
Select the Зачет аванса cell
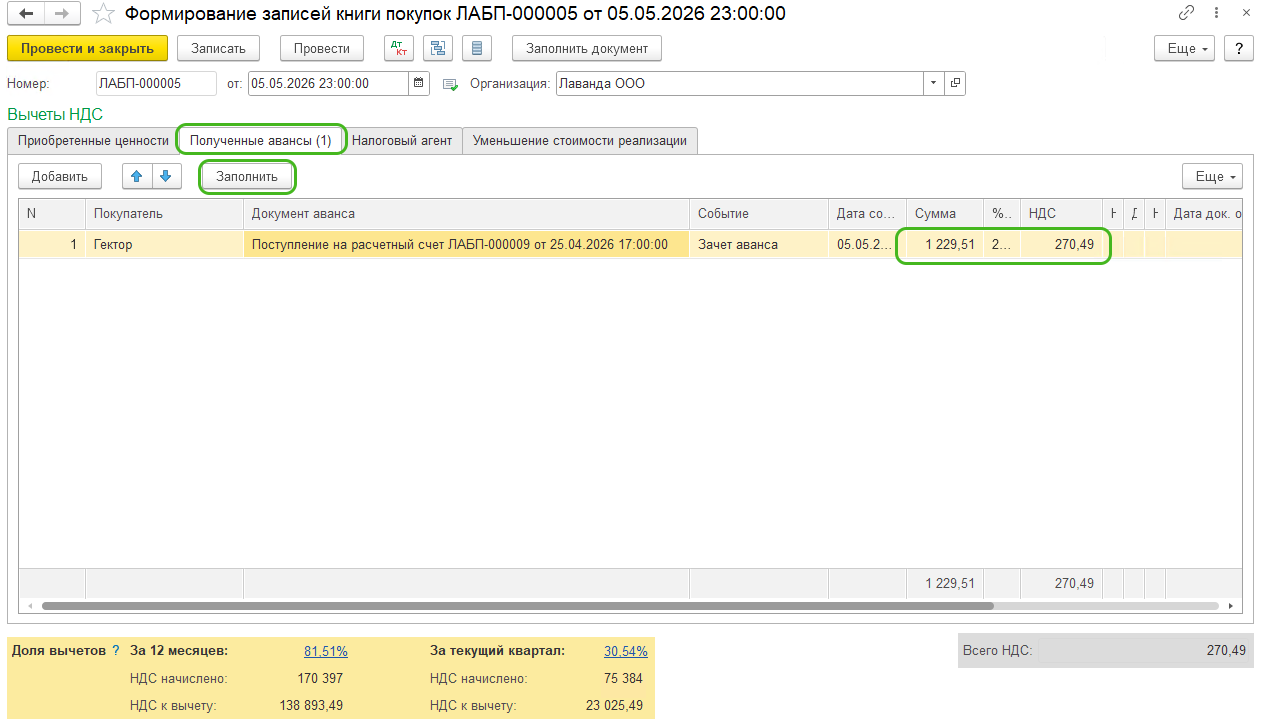point(759,244)
